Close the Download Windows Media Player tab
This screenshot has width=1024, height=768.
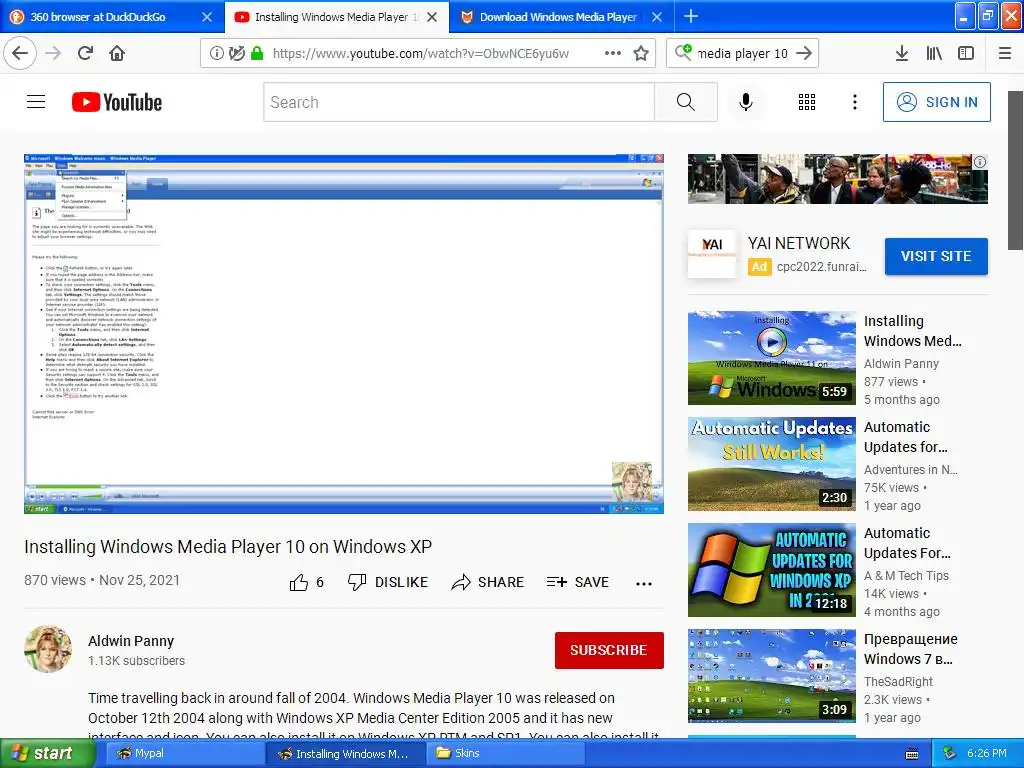point(657,17)
